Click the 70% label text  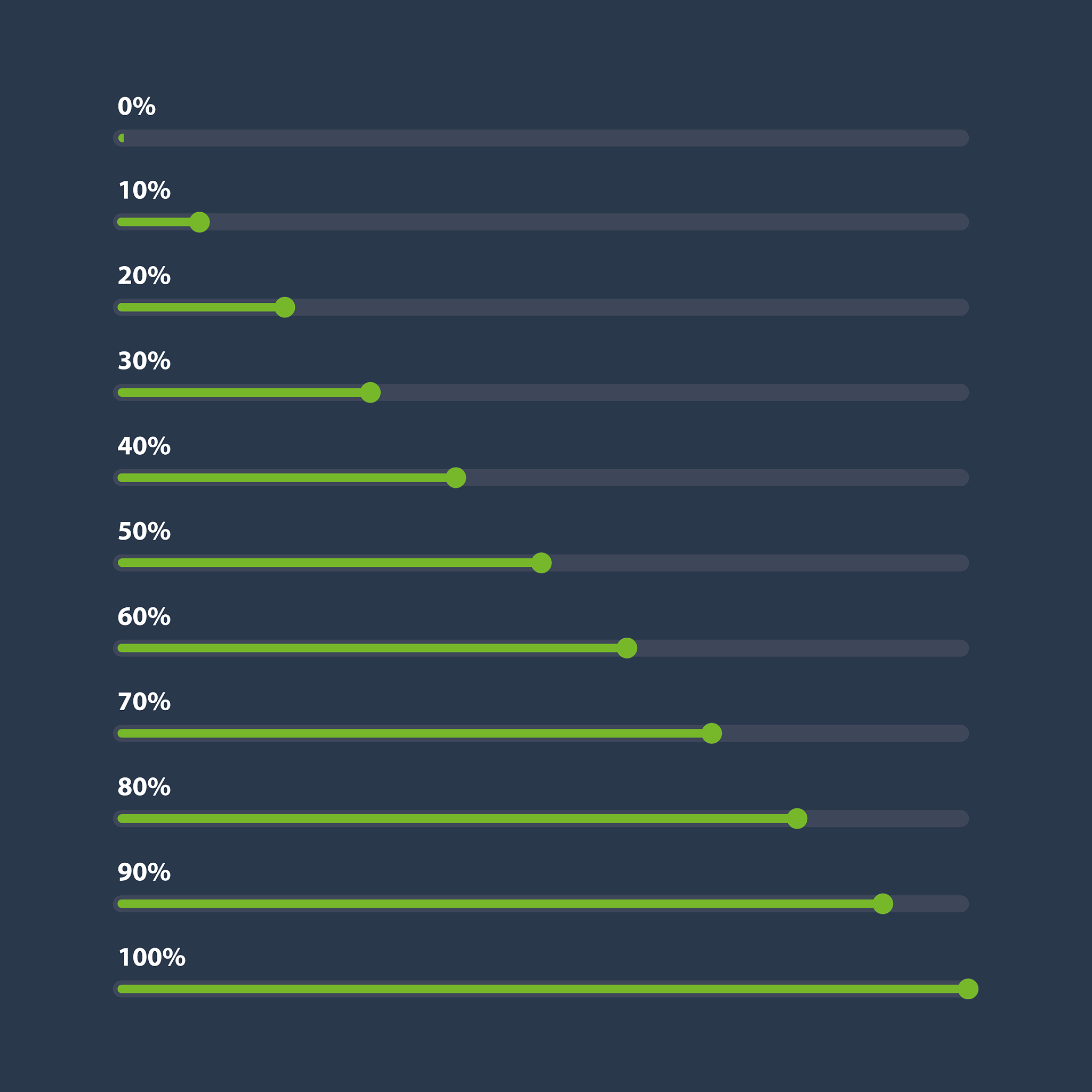[x=144, y=702]
